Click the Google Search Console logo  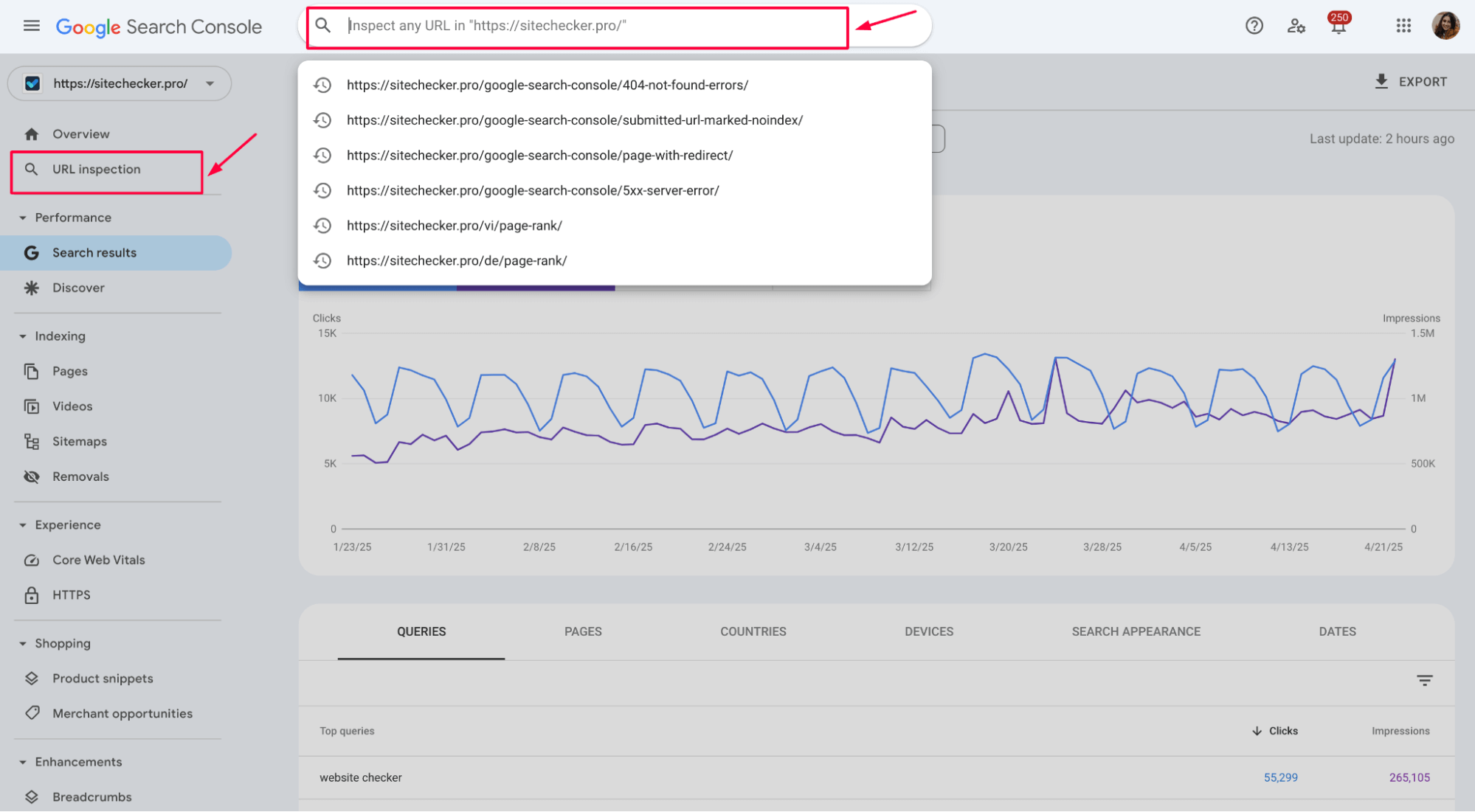159,27
